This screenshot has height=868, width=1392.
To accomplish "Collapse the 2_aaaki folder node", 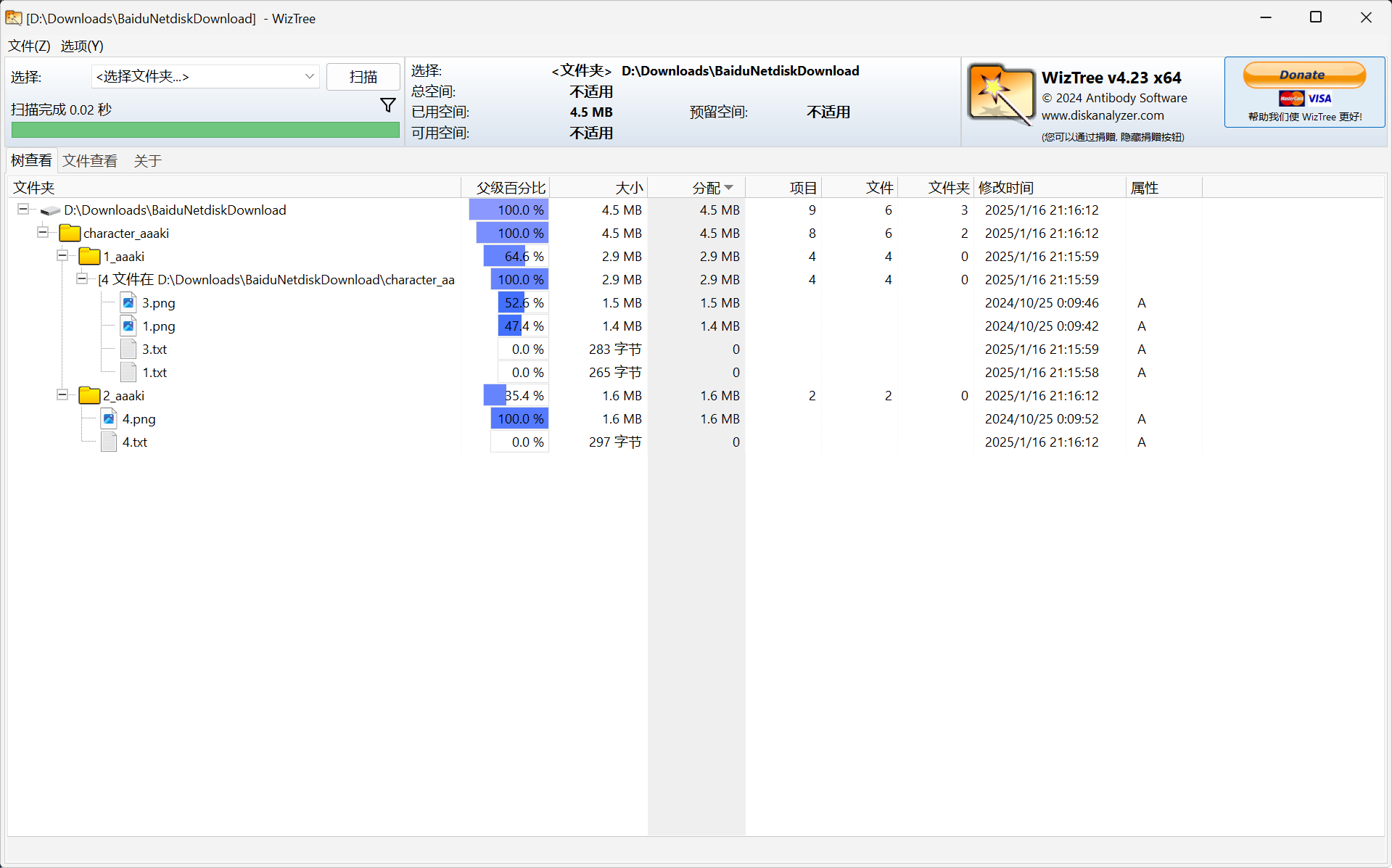I will 62,395.
